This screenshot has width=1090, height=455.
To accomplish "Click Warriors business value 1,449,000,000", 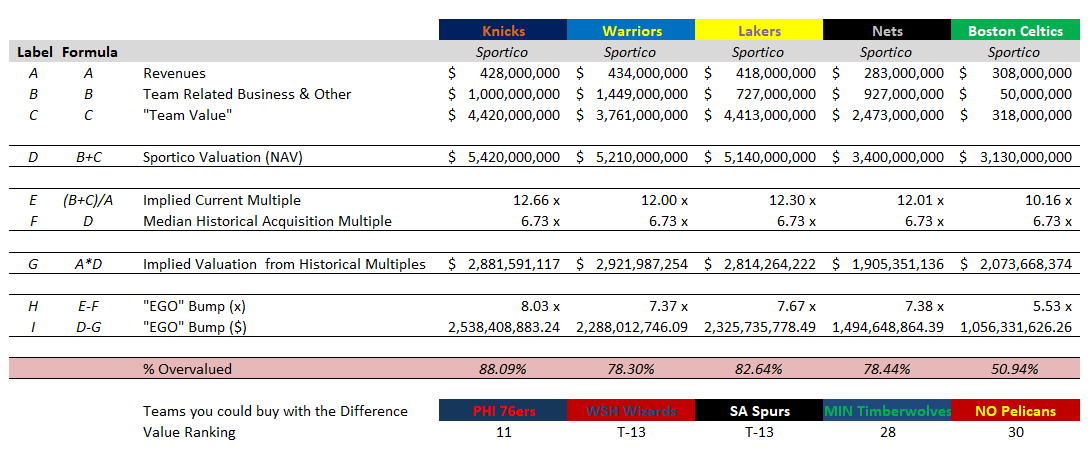I will tap(642, 94).
